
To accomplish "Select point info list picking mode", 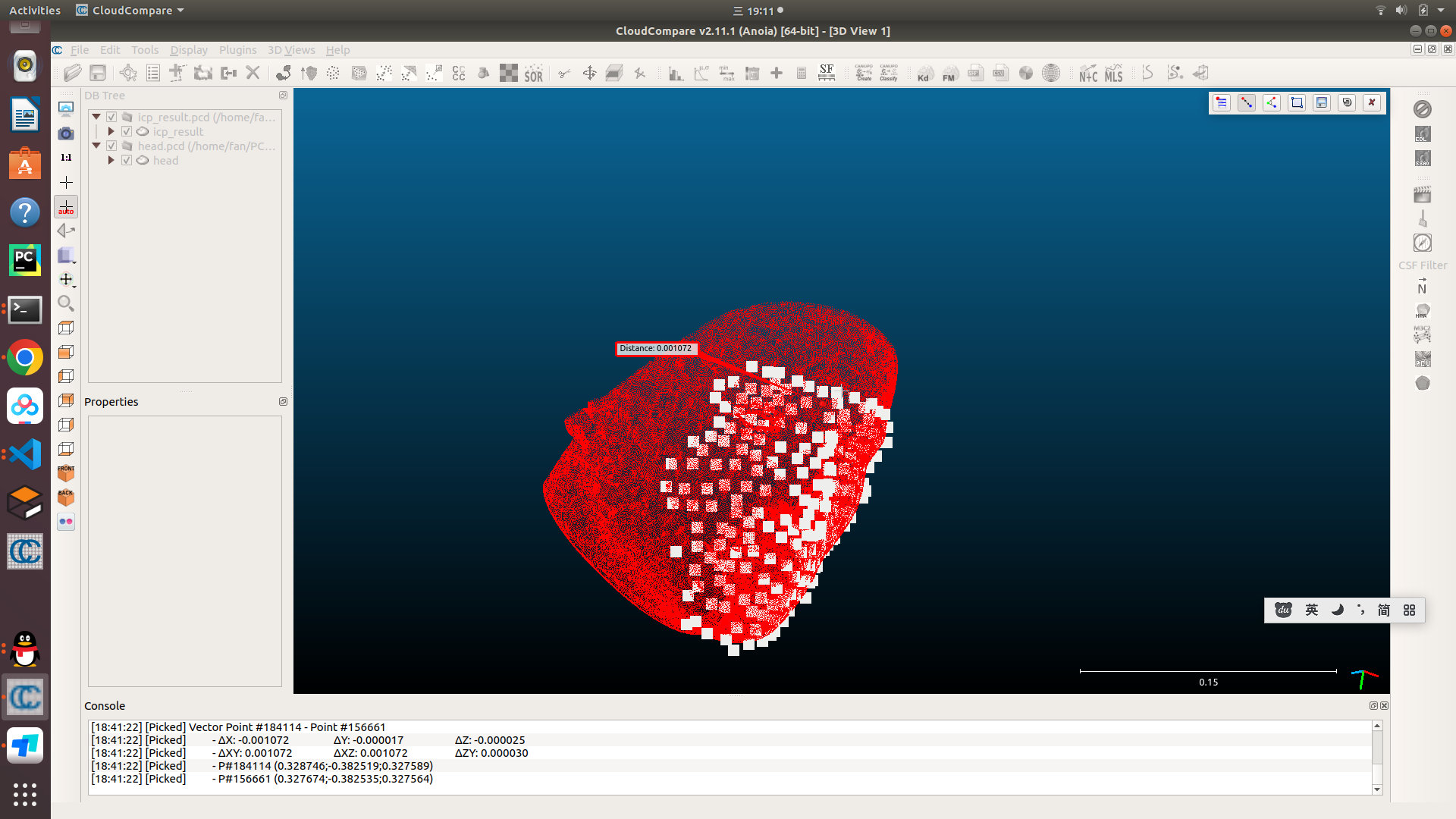I will 1222,102.
